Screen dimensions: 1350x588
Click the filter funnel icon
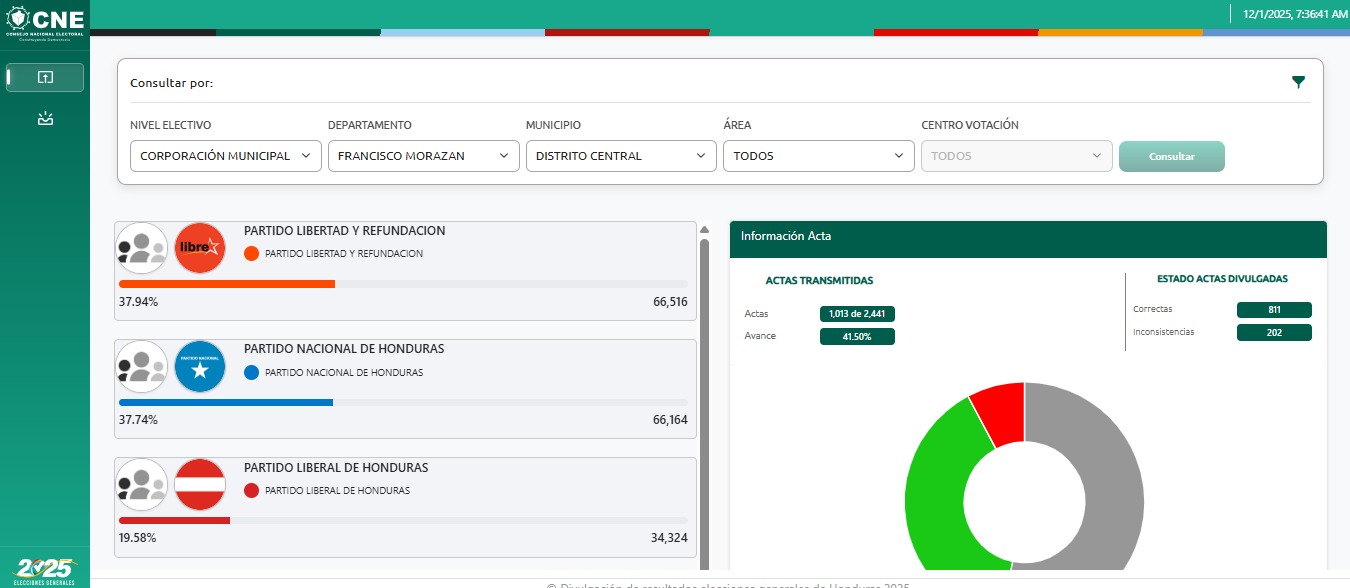coord(1298,82)
